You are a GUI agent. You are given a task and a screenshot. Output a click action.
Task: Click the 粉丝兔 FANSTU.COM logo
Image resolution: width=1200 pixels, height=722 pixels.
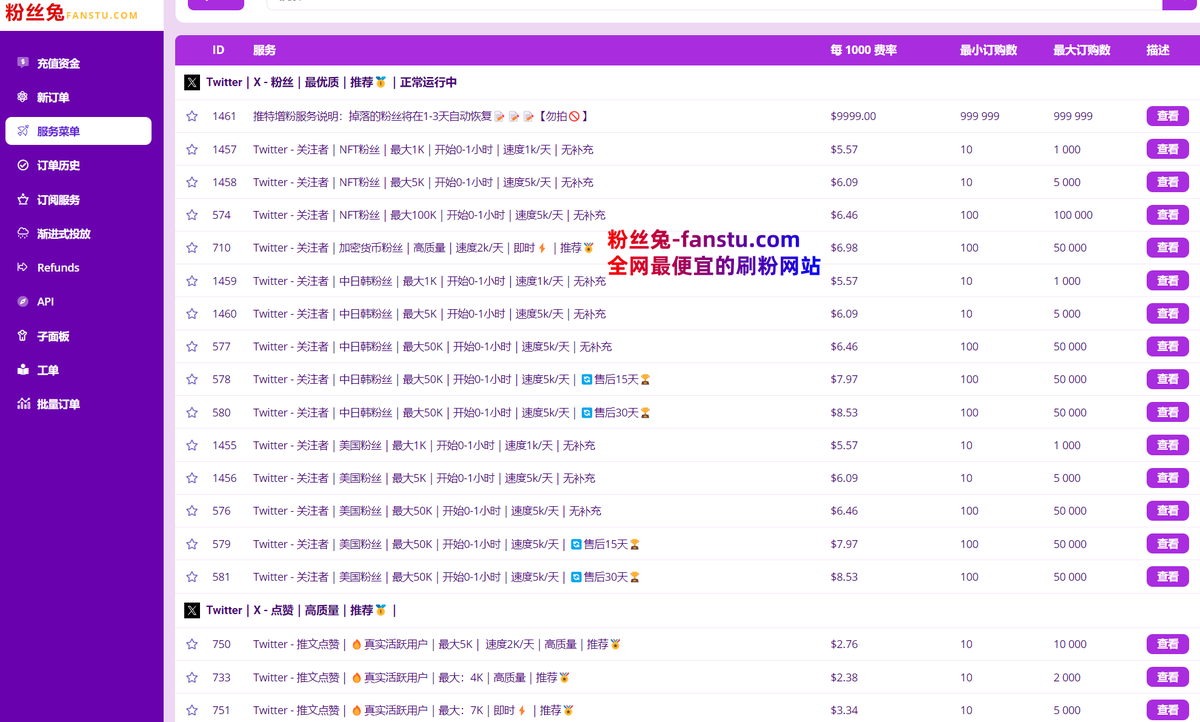click(72, 14)
